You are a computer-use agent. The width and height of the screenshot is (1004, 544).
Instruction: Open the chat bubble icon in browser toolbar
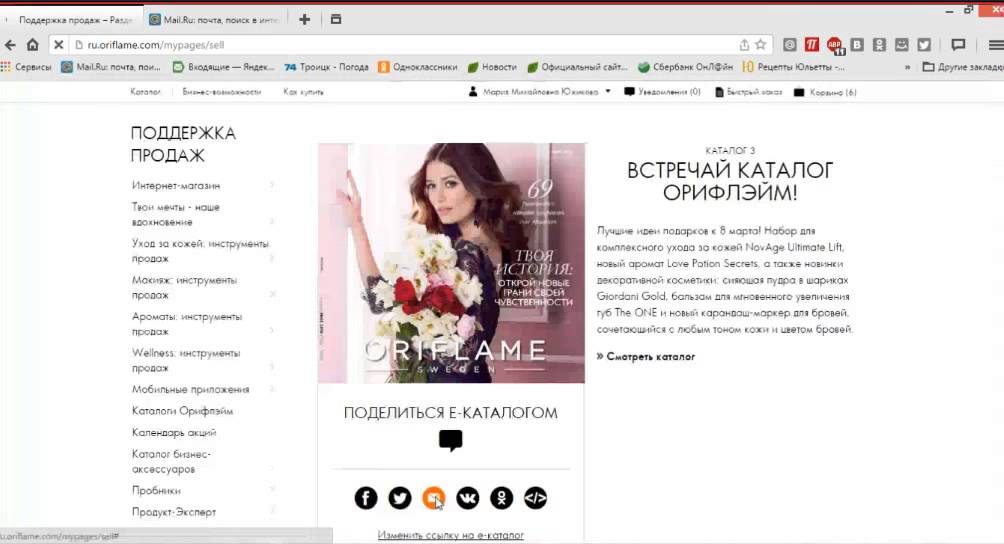(958, 45)
